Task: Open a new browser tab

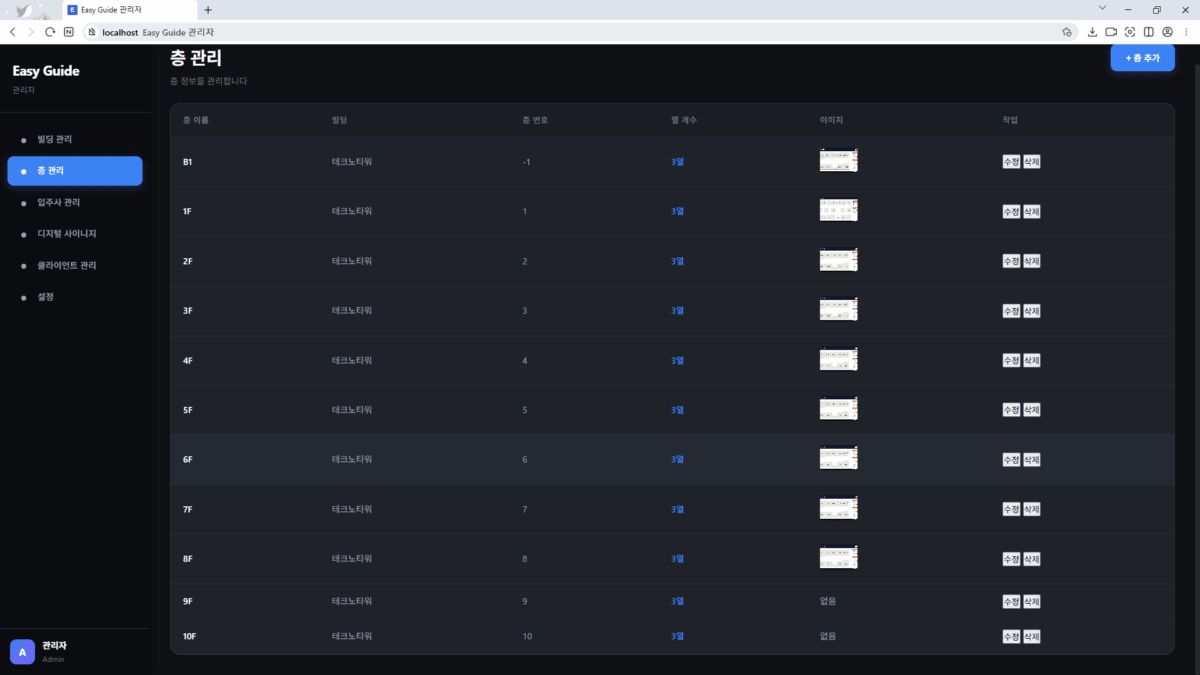Action: pyautogui.click(x=208, y=9)
